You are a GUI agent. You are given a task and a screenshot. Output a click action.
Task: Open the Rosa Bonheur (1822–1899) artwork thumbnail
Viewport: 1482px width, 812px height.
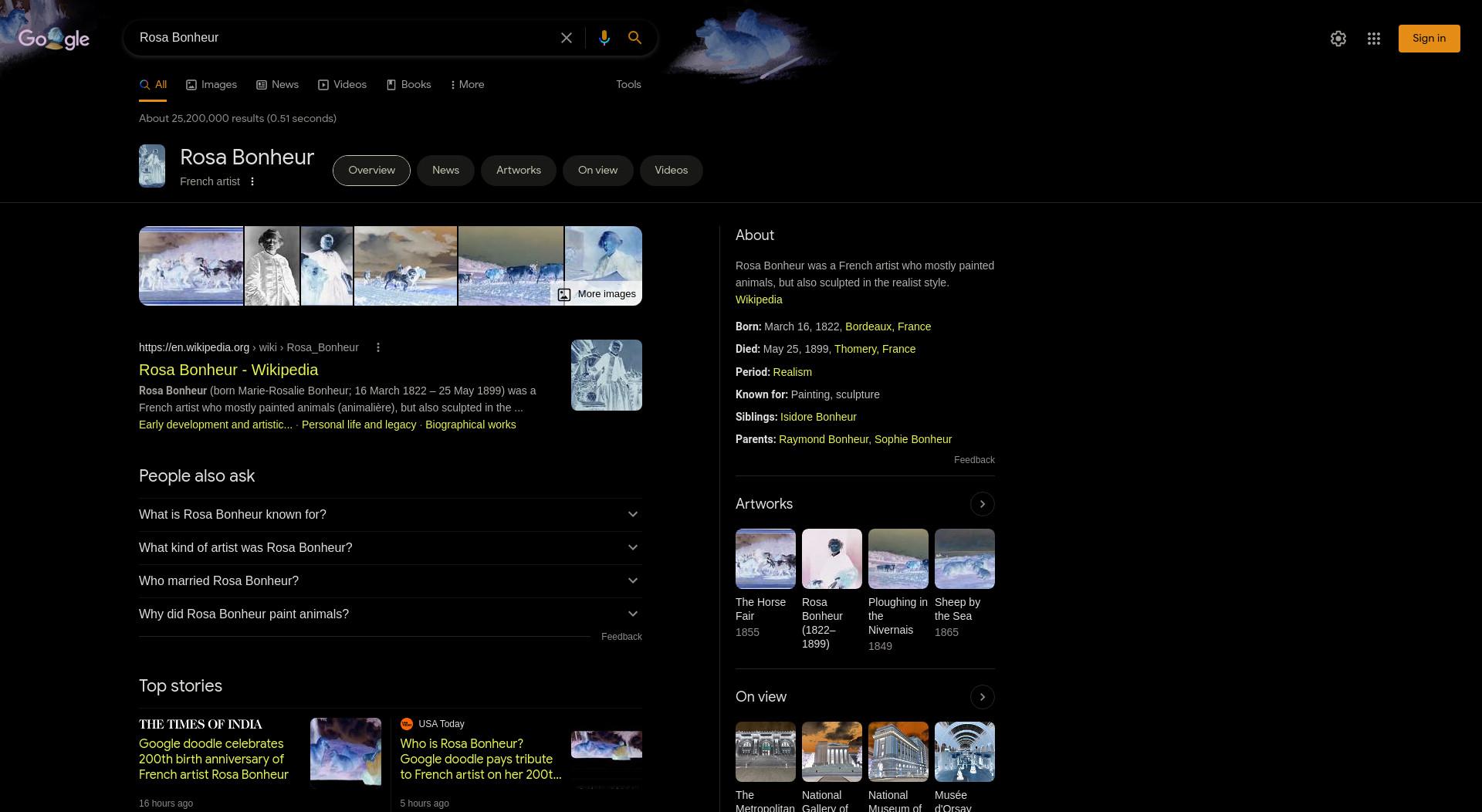(832, 559)
